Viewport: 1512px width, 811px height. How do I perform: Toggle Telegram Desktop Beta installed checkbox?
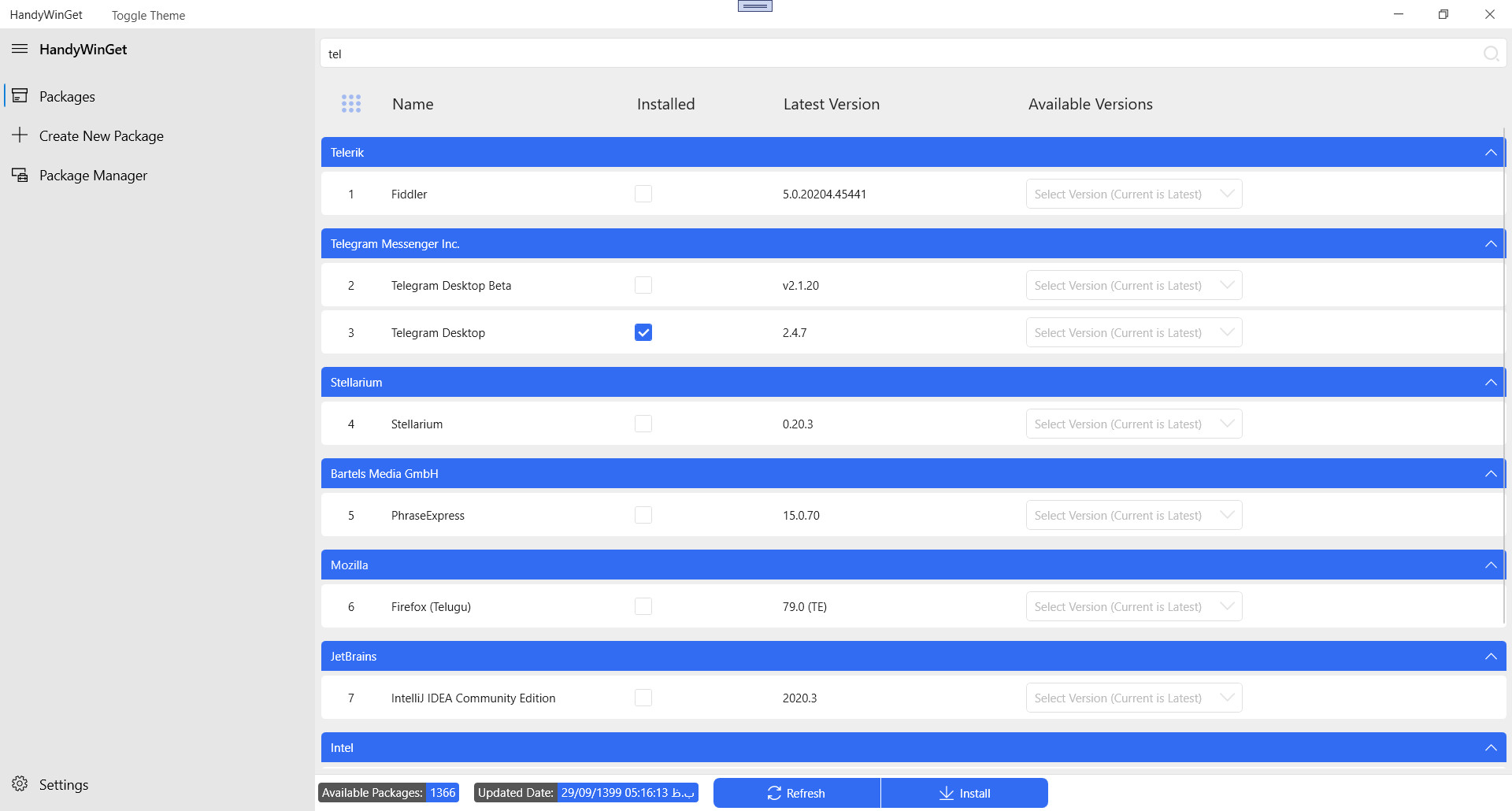click(x=643, y=285)
